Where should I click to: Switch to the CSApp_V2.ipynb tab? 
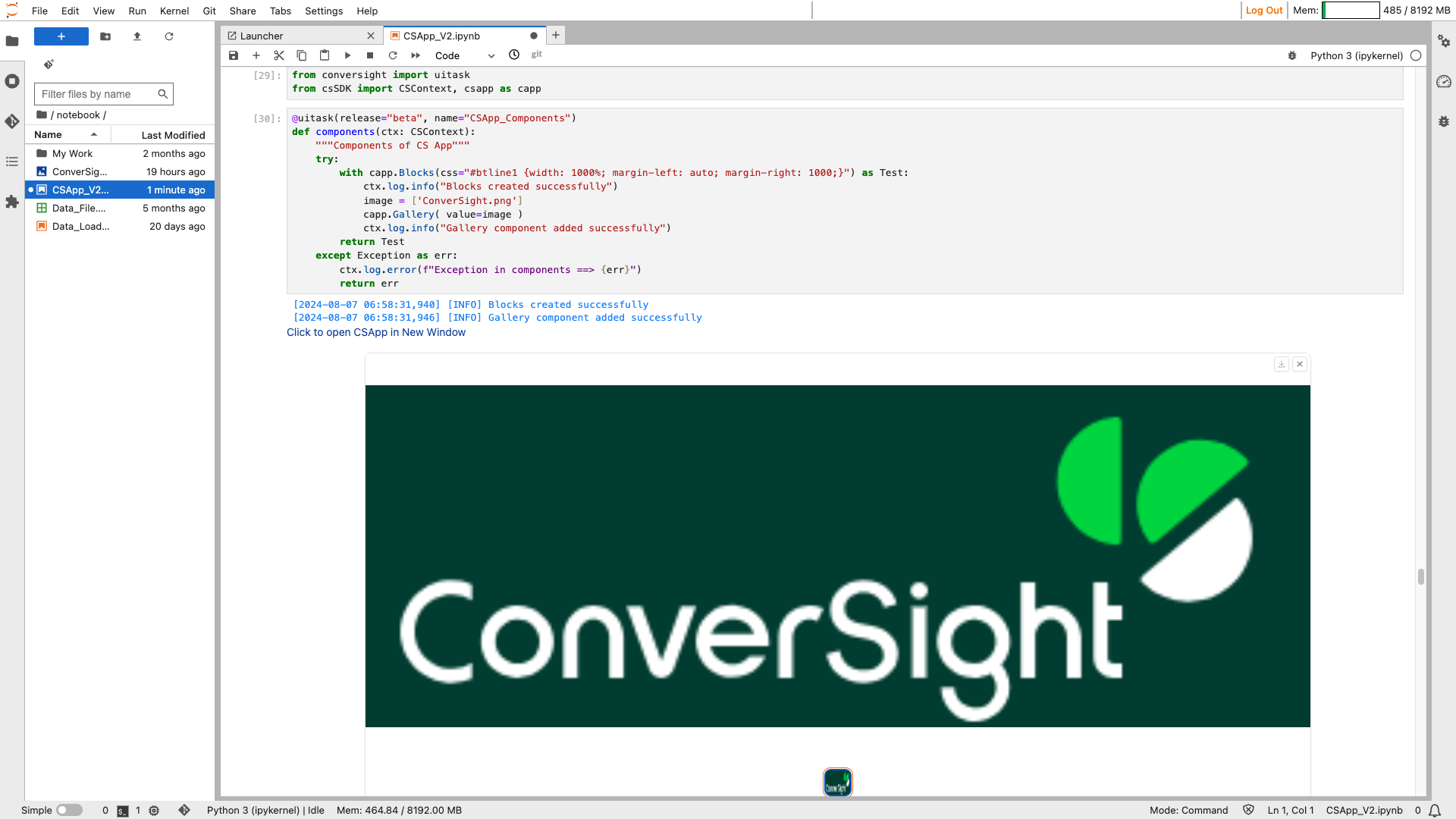(464, 36)
